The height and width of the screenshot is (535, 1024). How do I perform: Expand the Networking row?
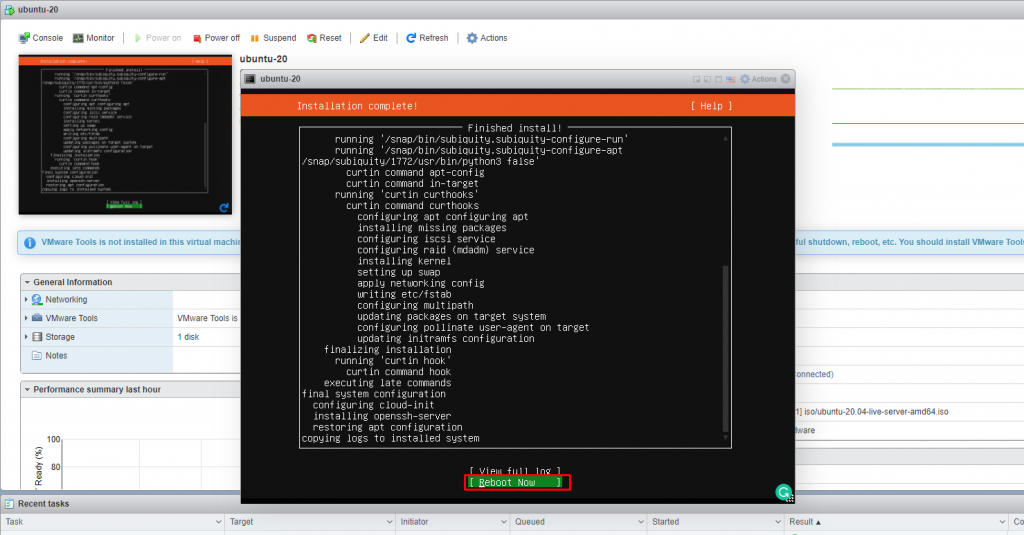coord(27,299)
